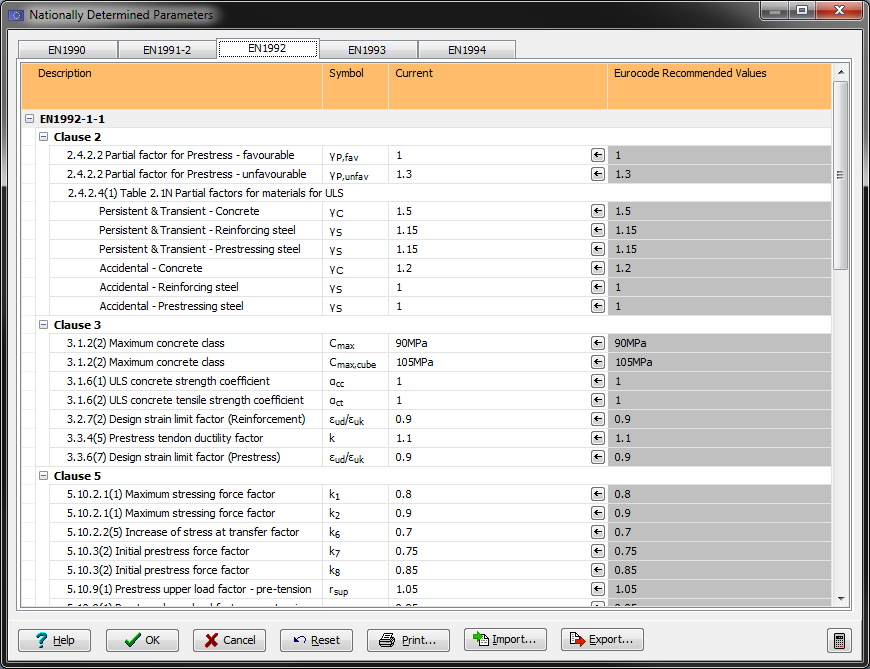Click arrow for ULS concrete strength coefficient
Image resolution: width=870 pixels, height=669 pixels.
point(598,381)
